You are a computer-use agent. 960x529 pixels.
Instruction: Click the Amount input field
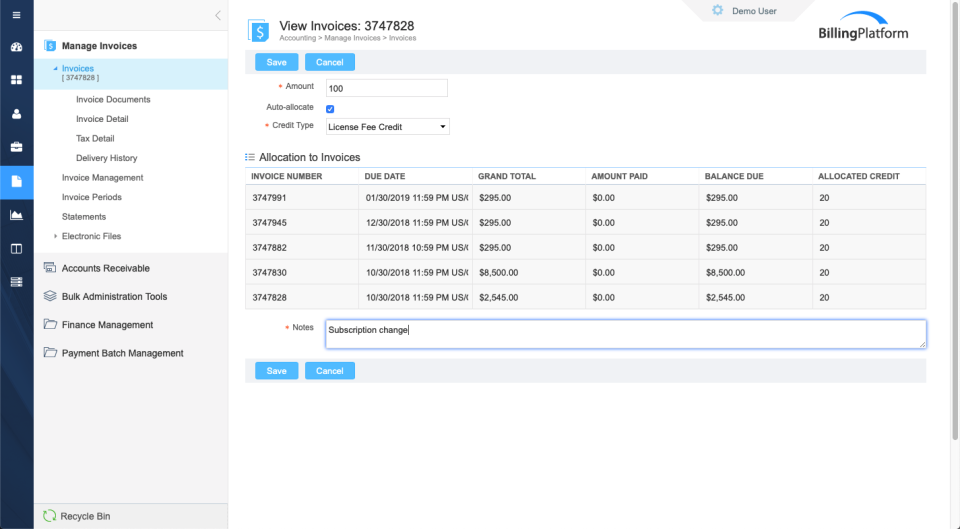point(387,88)
